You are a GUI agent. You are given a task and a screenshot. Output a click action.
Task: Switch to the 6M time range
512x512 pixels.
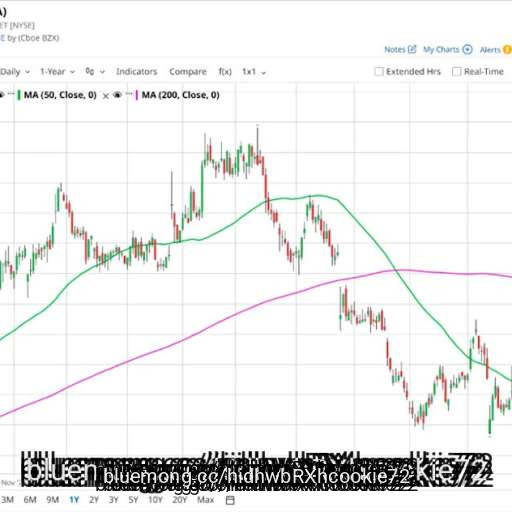30,500
